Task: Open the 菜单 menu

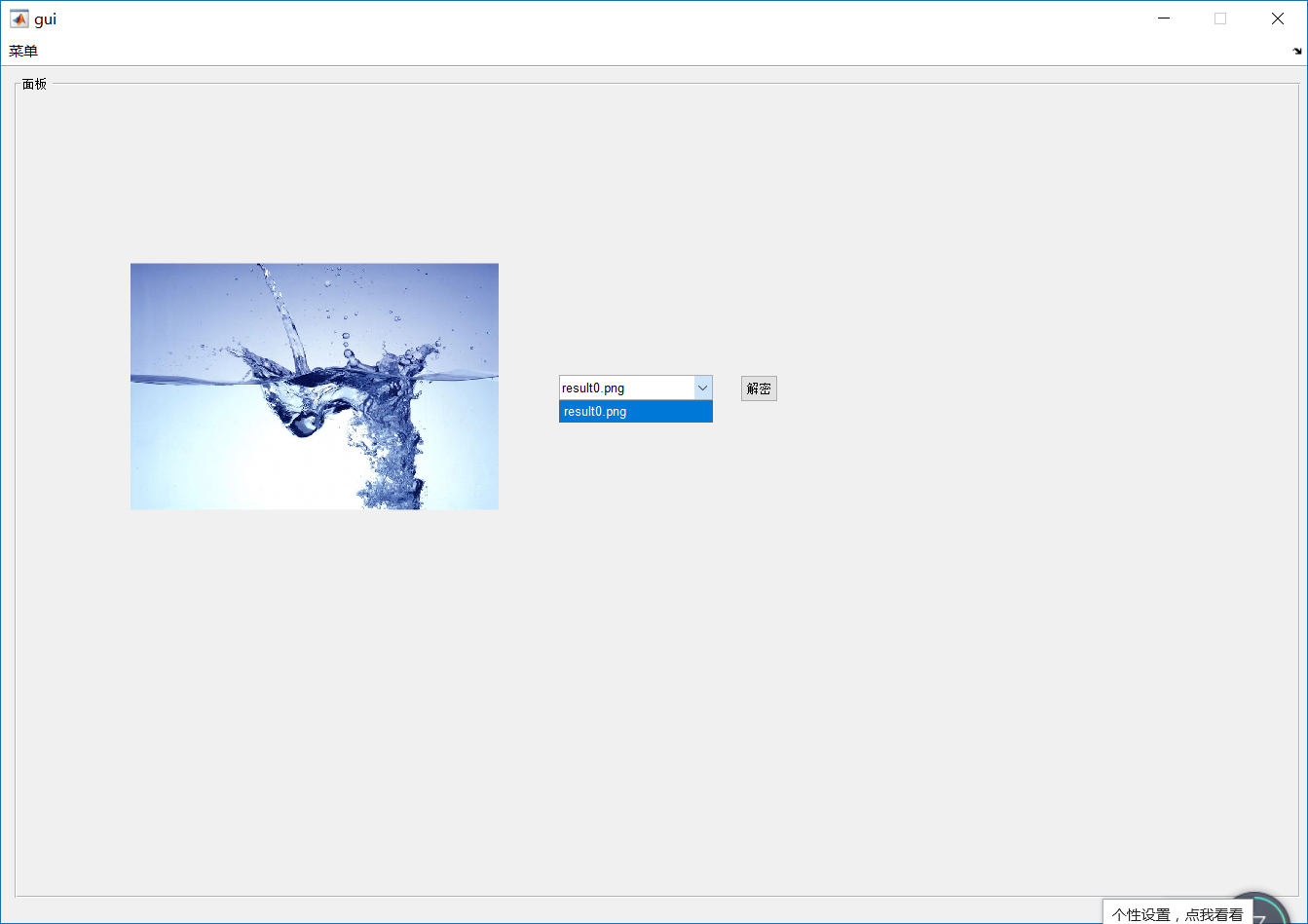Action: [23, 52]
